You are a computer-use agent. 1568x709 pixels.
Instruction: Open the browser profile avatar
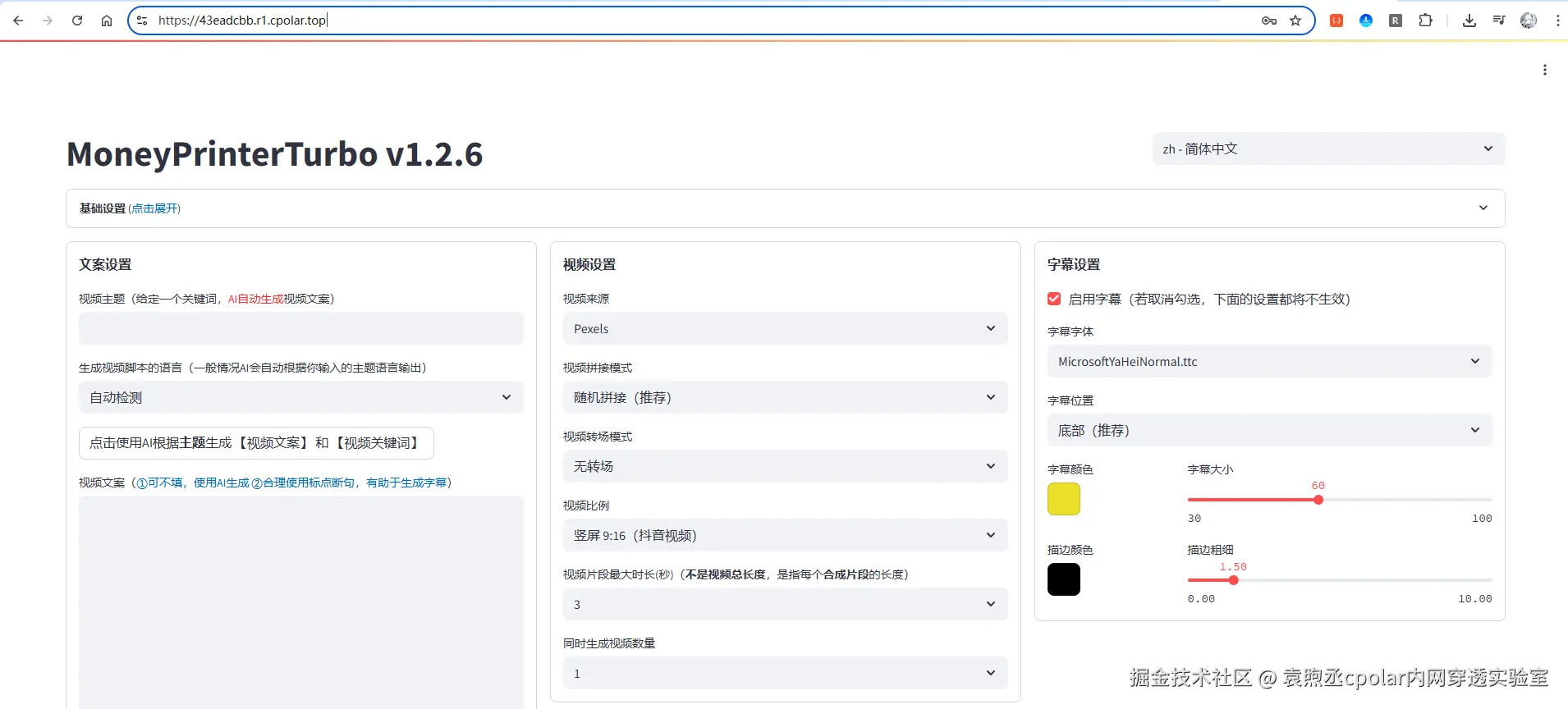(1529, 21)
